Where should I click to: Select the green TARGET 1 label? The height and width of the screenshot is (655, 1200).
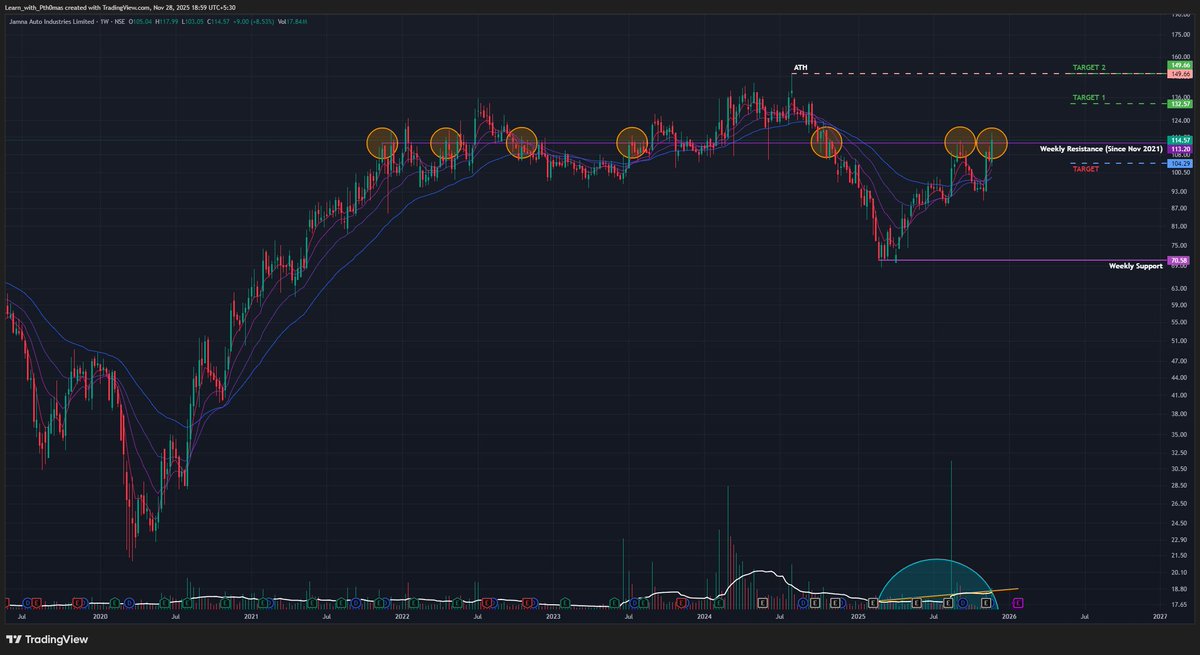[1089, 97]
